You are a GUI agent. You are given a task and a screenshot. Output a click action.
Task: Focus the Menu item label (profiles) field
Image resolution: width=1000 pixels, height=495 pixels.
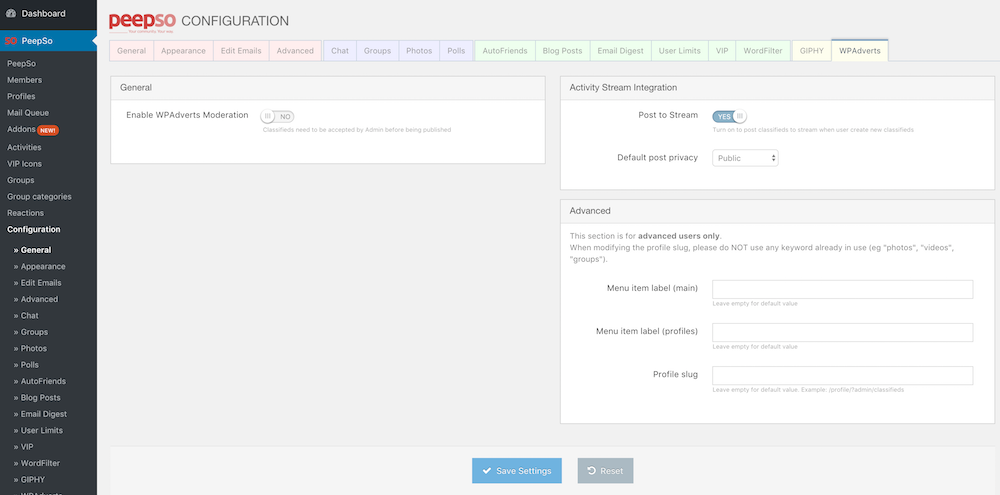tap(842, 332)
